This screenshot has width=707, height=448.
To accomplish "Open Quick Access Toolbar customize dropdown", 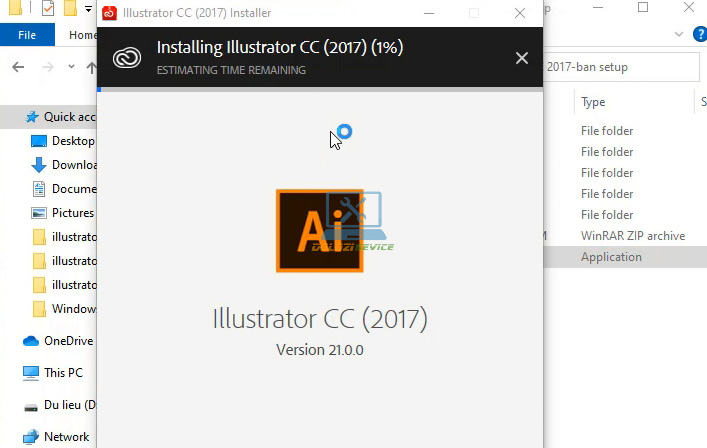I will [88, 8].
